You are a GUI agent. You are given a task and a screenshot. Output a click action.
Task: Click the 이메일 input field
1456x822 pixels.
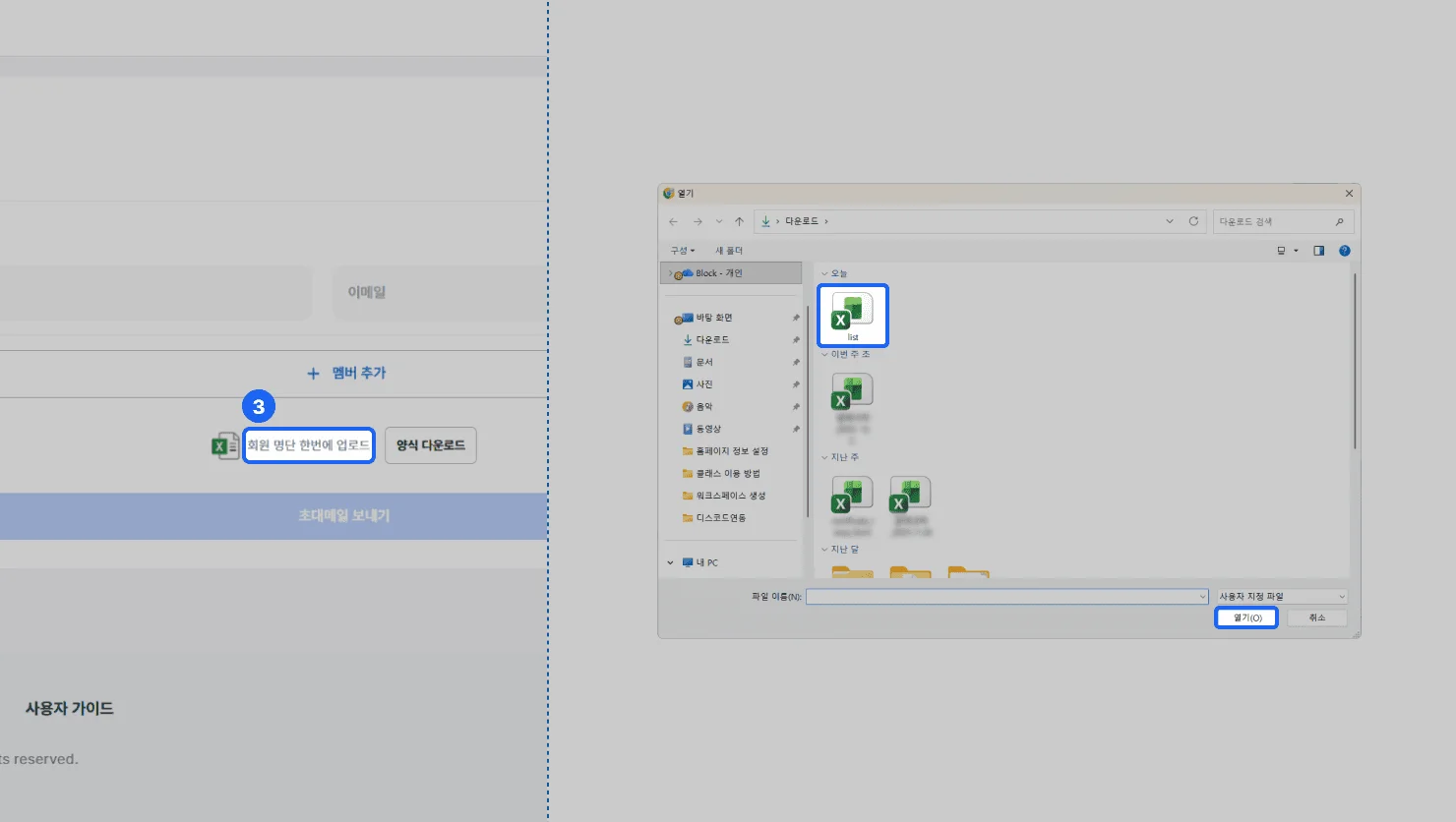440,293
